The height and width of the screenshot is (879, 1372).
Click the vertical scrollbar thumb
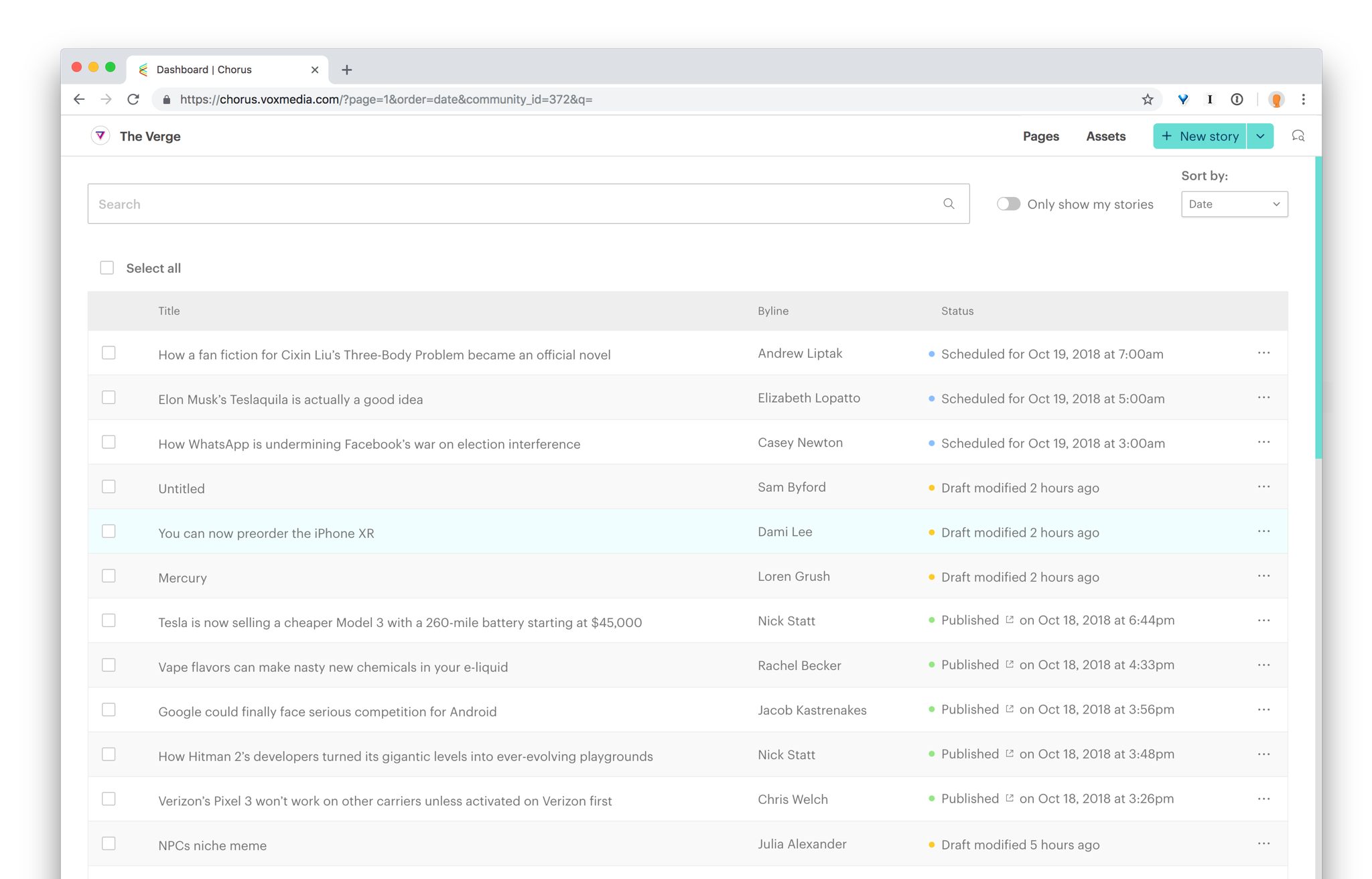(x=1318, y=308)
